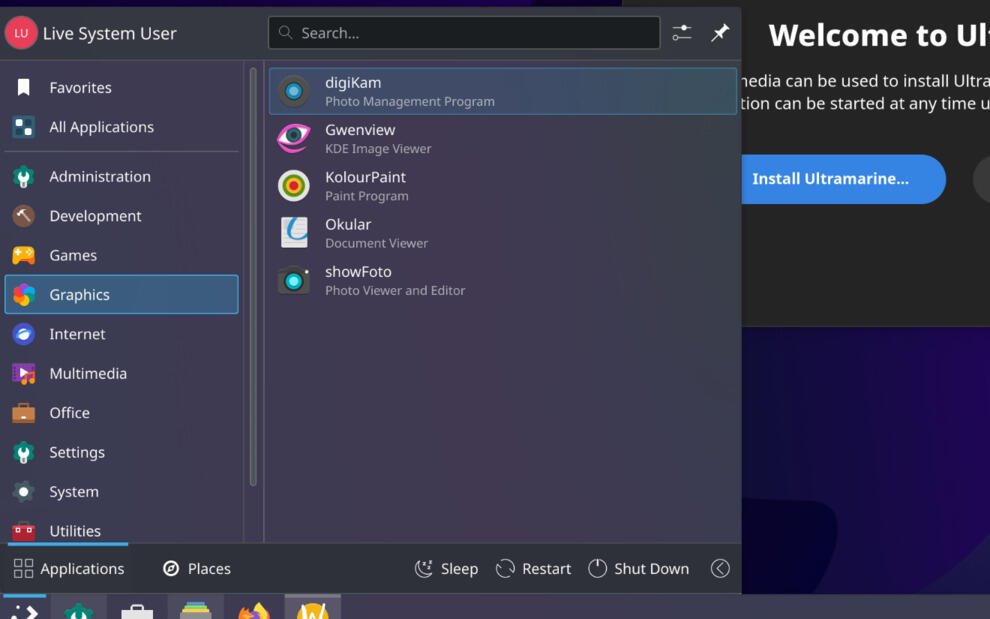Open the Office category
The image size is (990, 619).
121,412
